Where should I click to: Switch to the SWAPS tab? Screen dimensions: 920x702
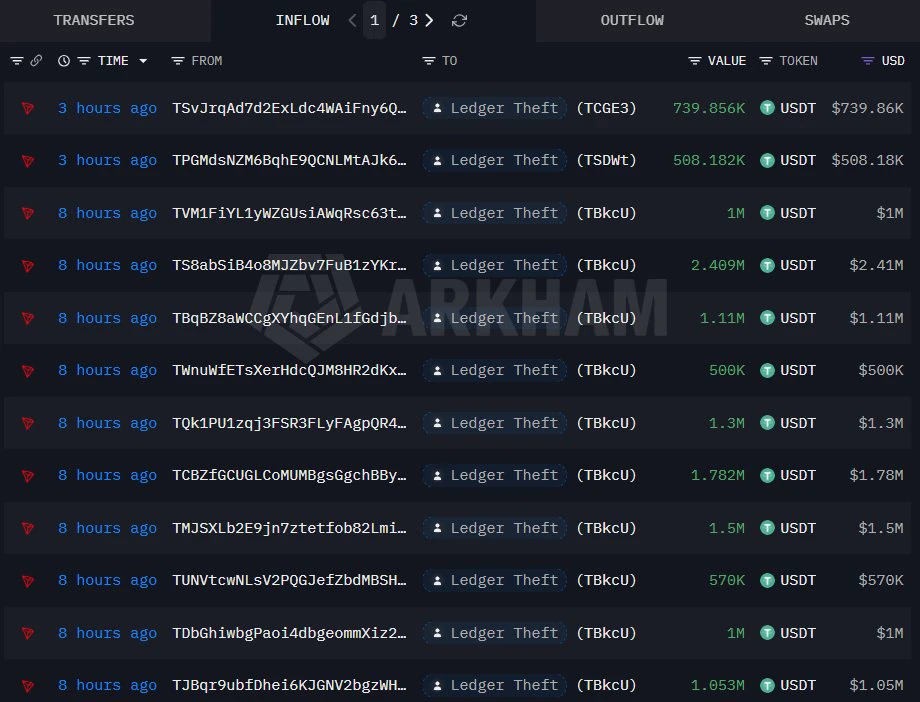tap(827, 21)
